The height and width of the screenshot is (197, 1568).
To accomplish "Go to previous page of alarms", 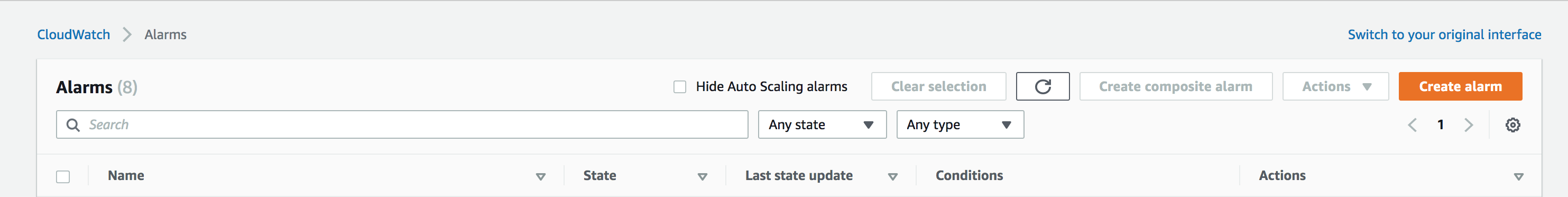I will pos(1412,125).
